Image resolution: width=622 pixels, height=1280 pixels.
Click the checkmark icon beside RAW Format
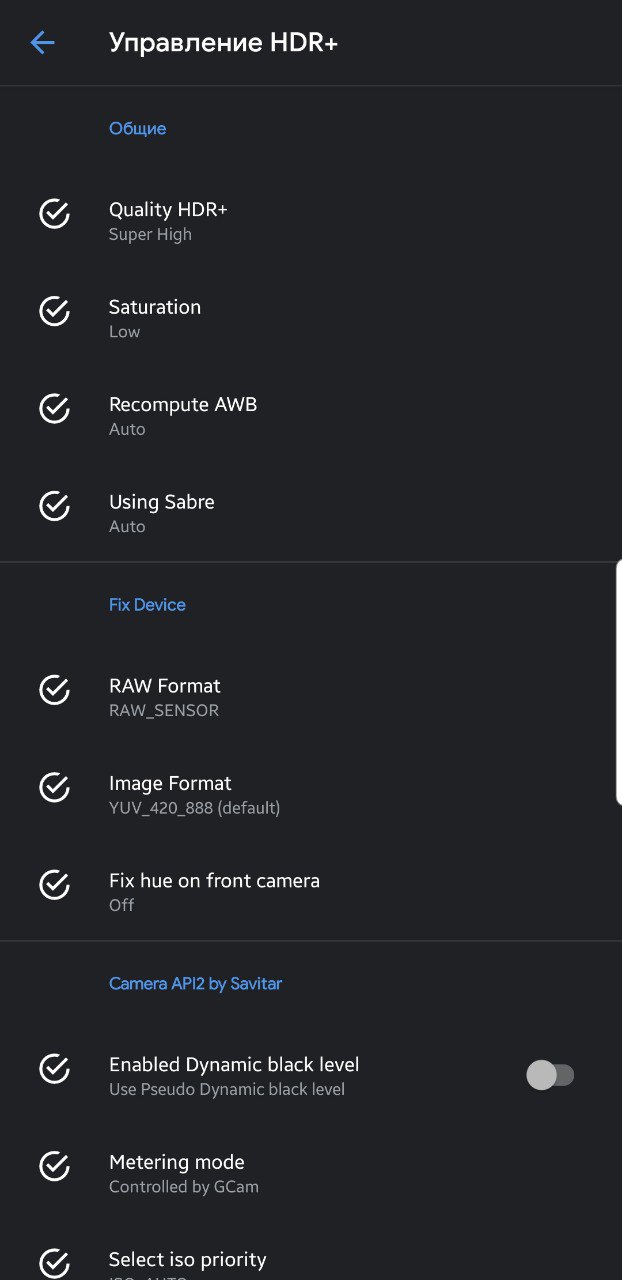click(54, 690)
